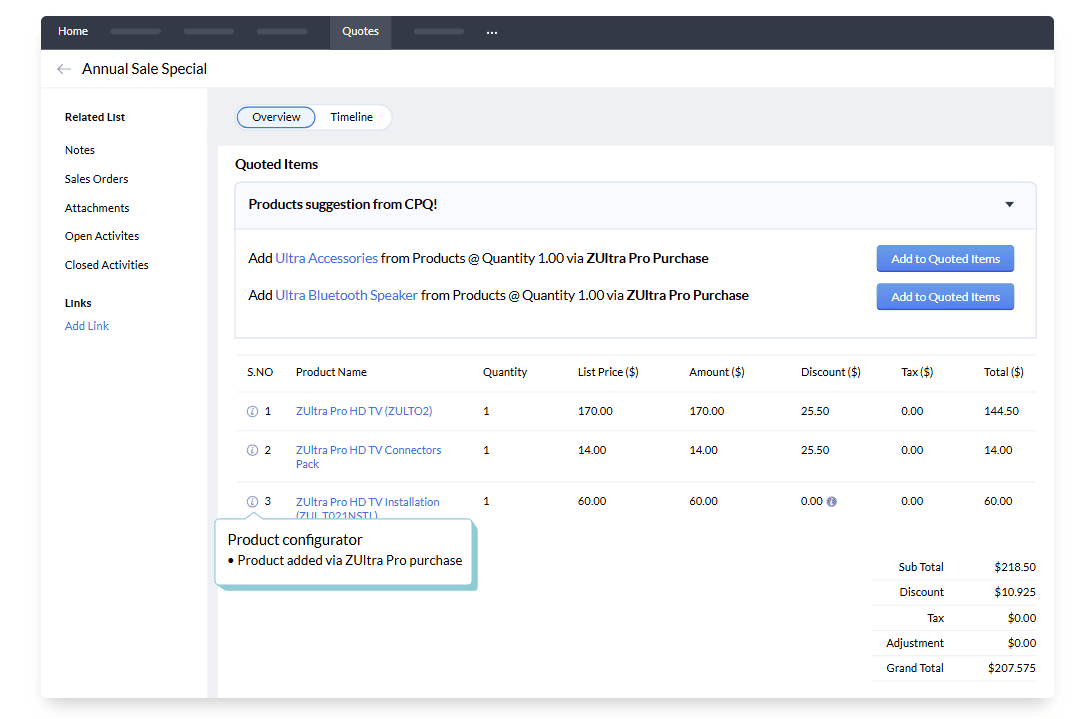Viewport: 1078px width, 719px height.
Task: Open ZUltra Pro HD TV (ZULTO2) product
Action: 364,411
